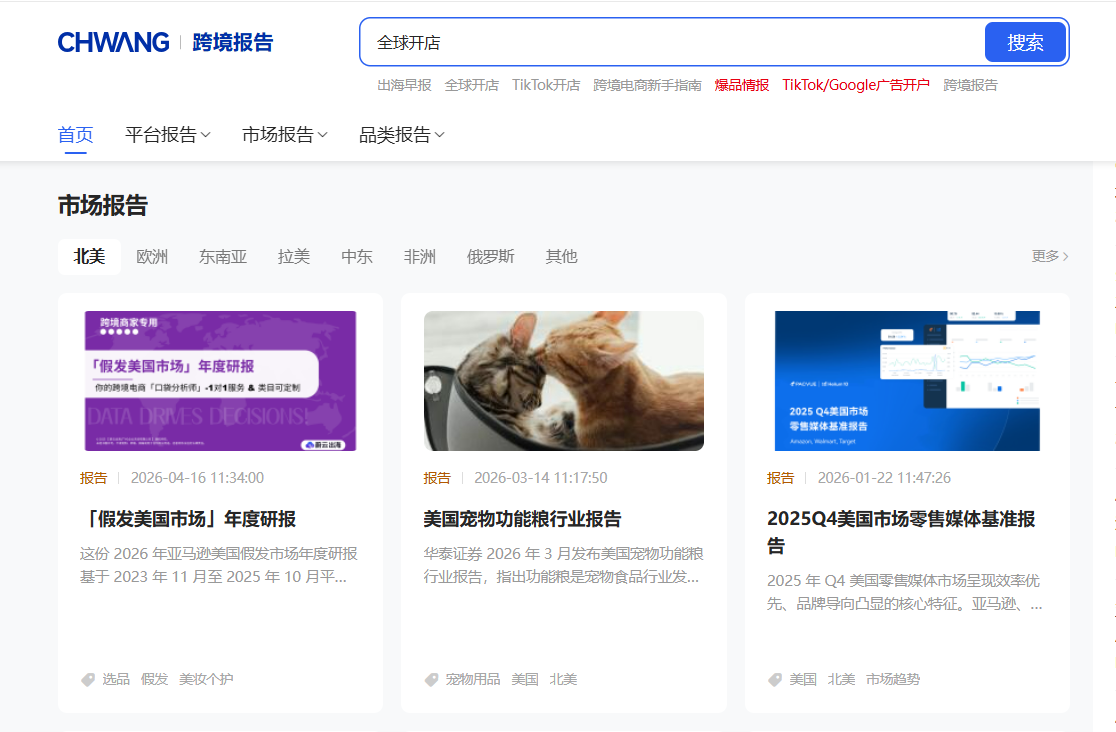Open the 品类报告 dropdown menu

tap(401, 135)
